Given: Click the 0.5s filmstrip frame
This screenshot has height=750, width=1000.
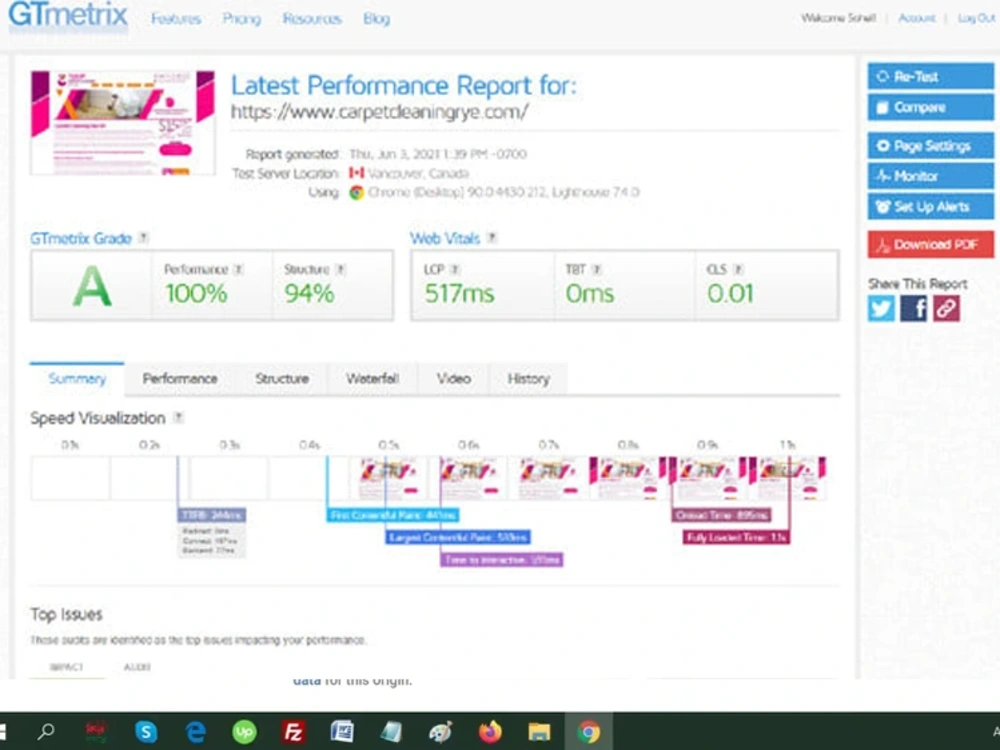Looking at the screenshot, I should pyautogui.click(x=388, y=478).
